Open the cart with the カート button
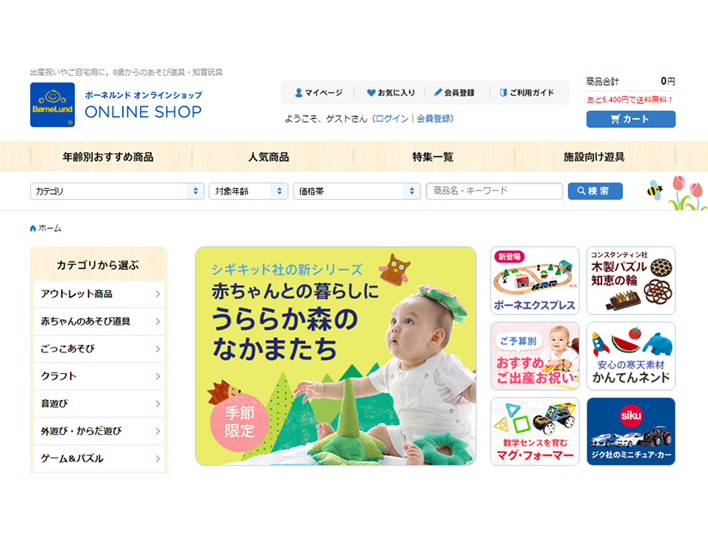 (631, 119)
